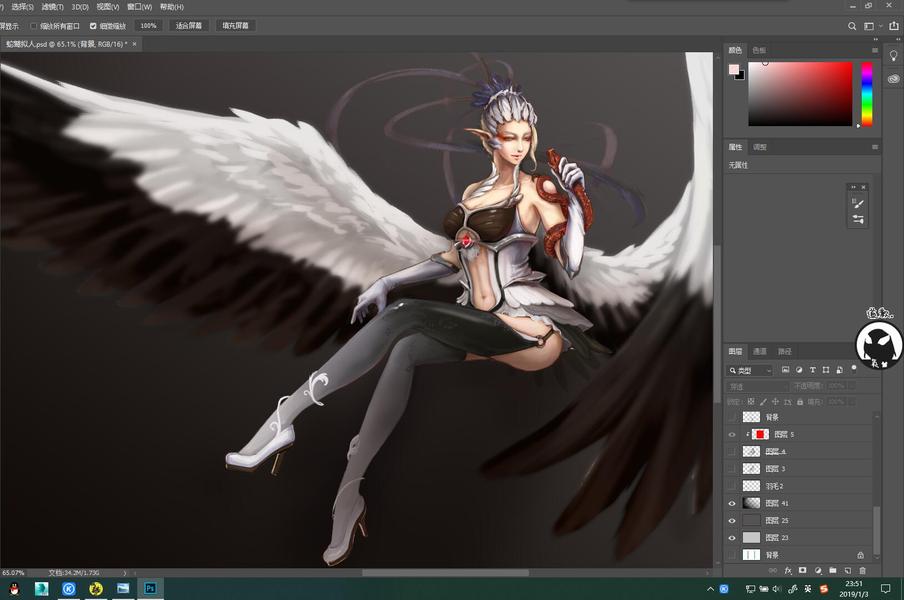Show the 羽毛2 layer visibility box
The image size is (904, 600).
point(732,486)
